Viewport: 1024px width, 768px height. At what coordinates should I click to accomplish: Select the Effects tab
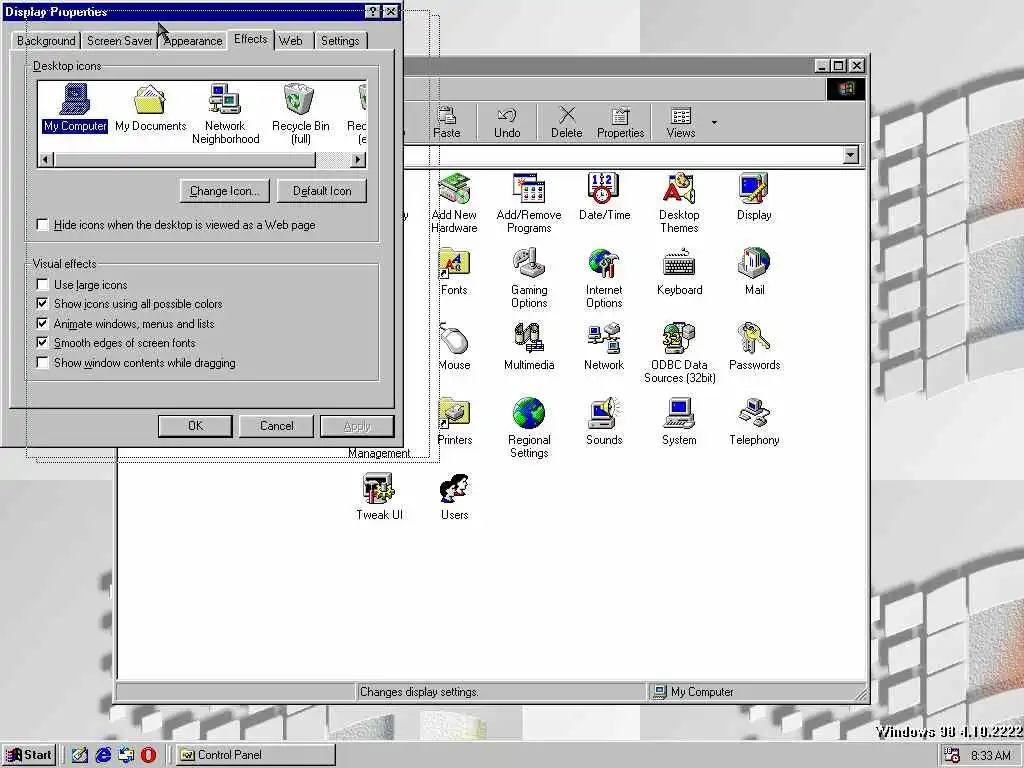pyautogui.click(x=251, y=39)
